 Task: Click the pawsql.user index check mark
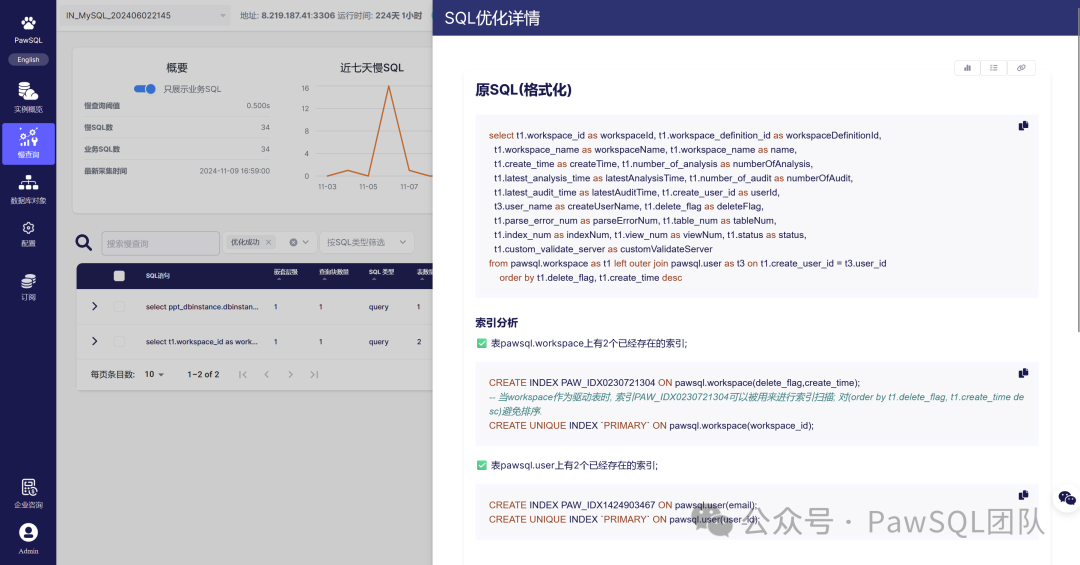pyautogui.click(x=481, y=465)
